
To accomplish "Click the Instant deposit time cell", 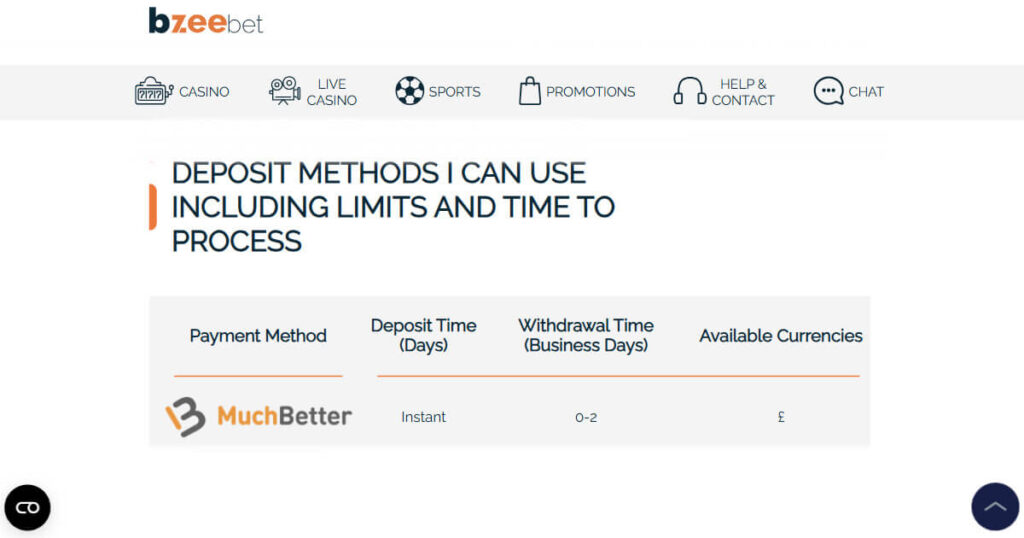I will 423,417.
